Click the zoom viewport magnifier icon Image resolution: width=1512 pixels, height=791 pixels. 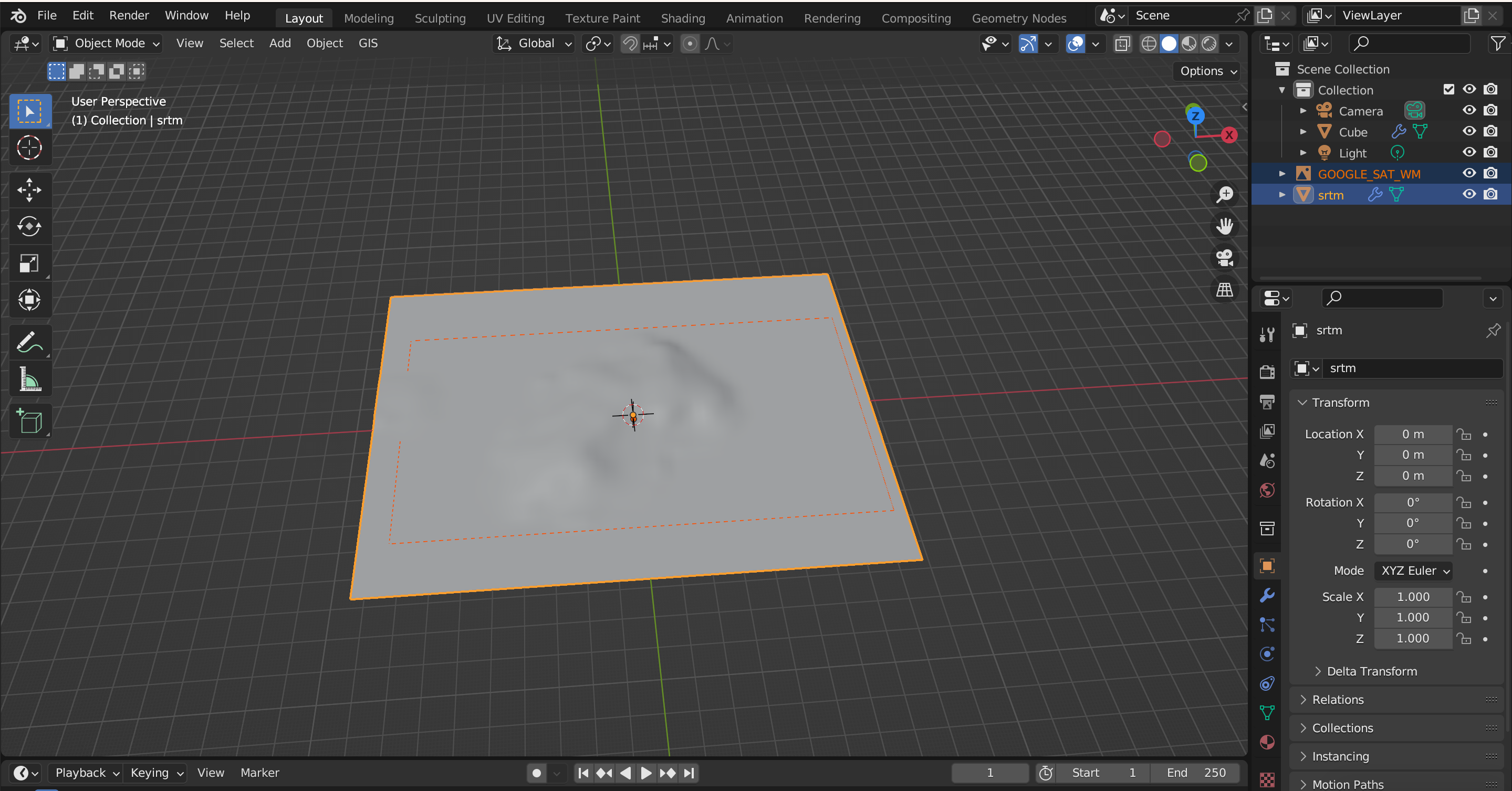pos(1225,194)
